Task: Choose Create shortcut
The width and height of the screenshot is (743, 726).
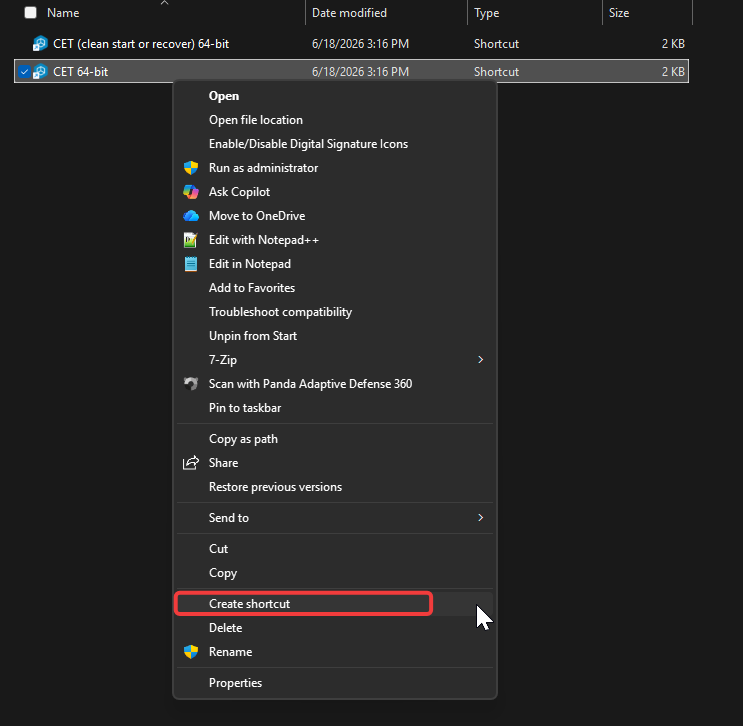Action: click(x=249, y=604)
